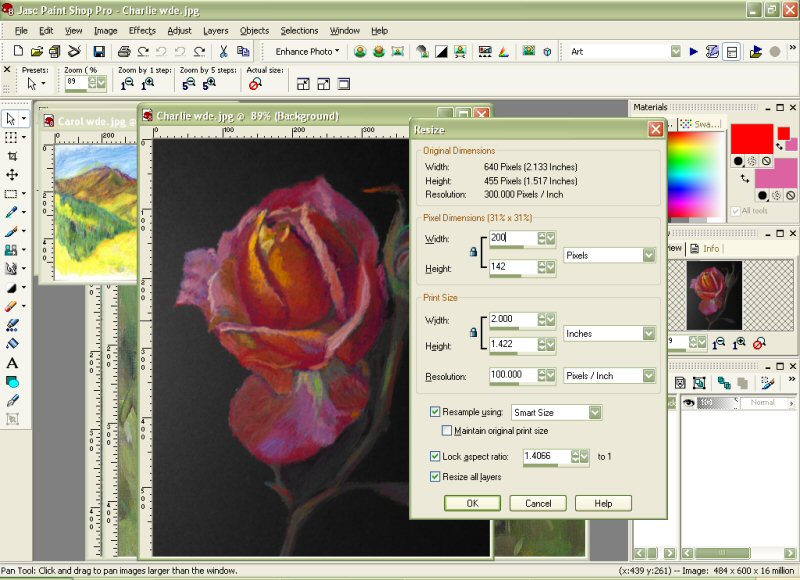
Task: Click Help in Resize dialog
Action: click(603, 503)
